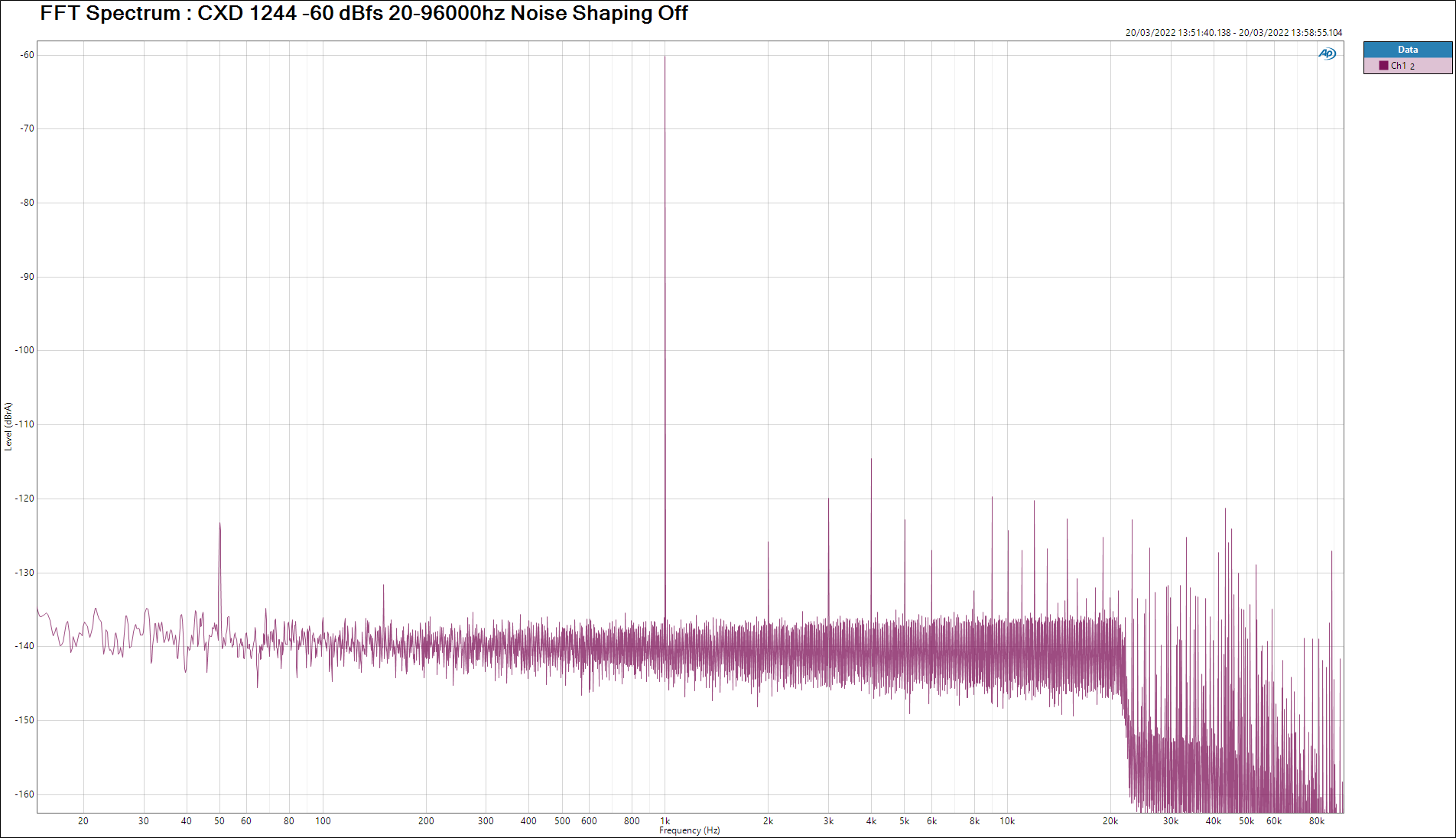Click the -160 tick label on level axis
Screen dimensions: 1456x838
coord(25,794)
